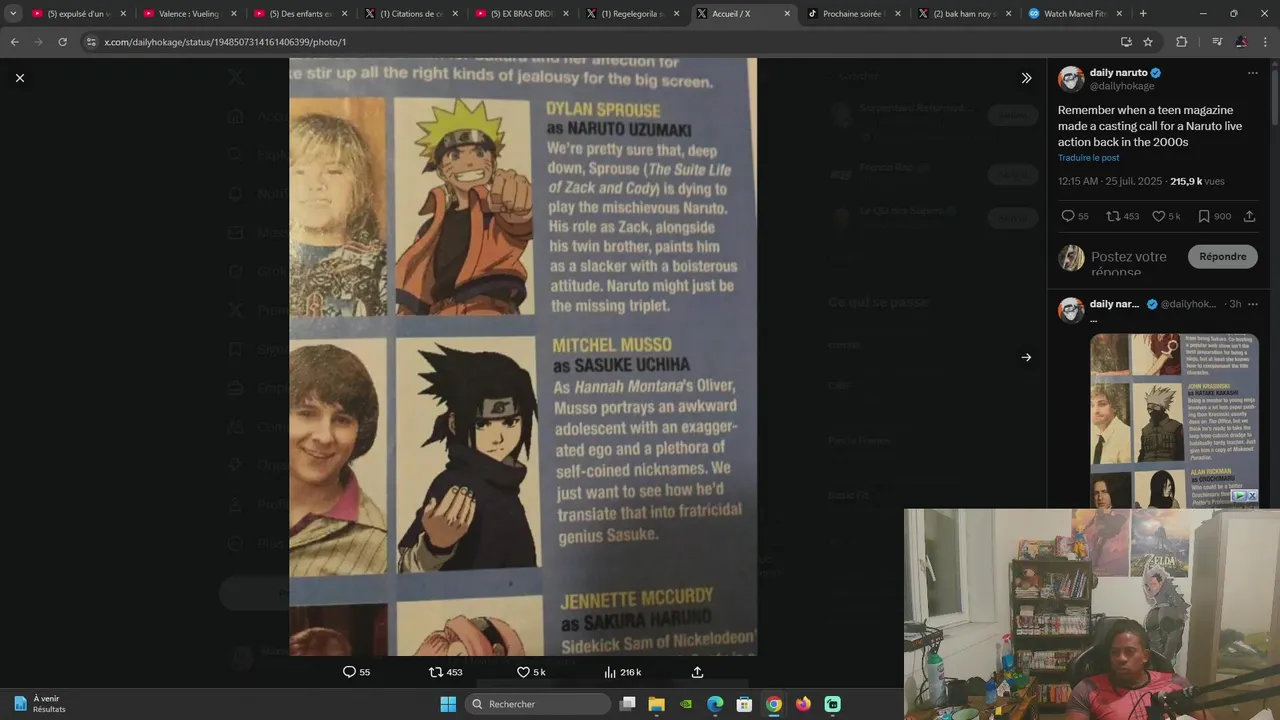Open the browser extensions puzzle icon

pyautogui.click(x=1181, y=42)
